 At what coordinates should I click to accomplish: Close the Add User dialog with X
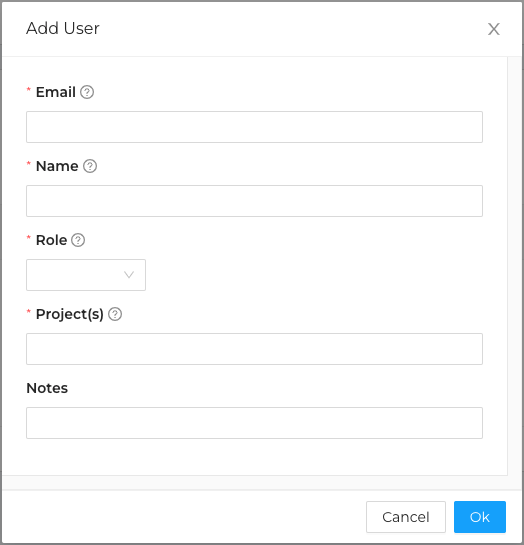[x=494, y=29]
